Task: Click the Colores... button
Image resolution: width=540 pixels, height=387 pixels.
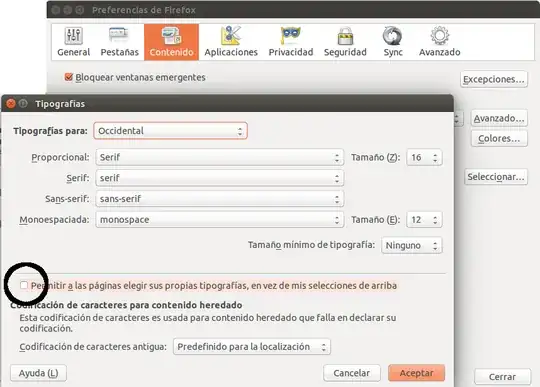Action: point(499,138)
